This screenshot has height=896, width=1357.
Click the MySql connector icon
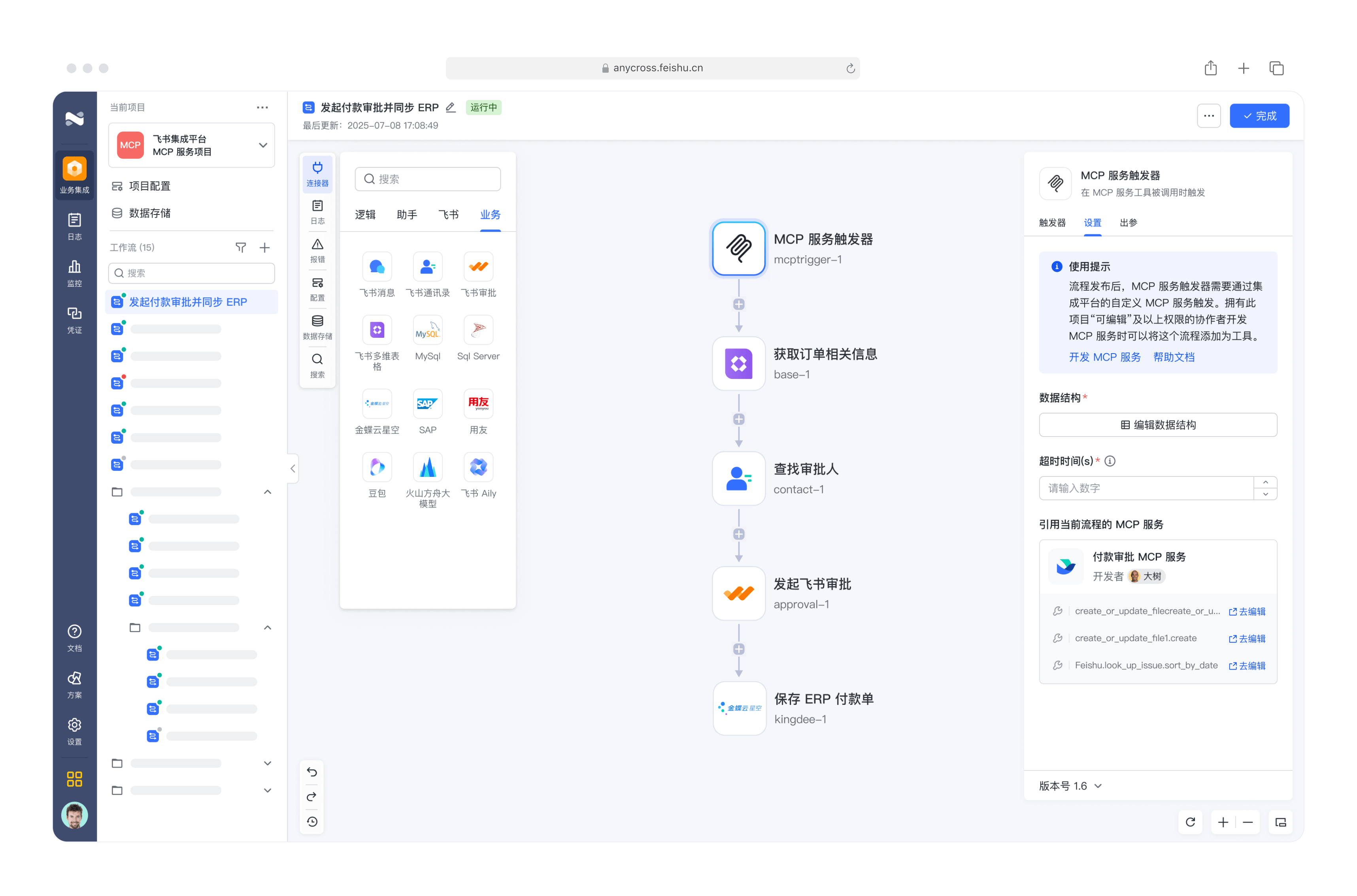(427, 330)
